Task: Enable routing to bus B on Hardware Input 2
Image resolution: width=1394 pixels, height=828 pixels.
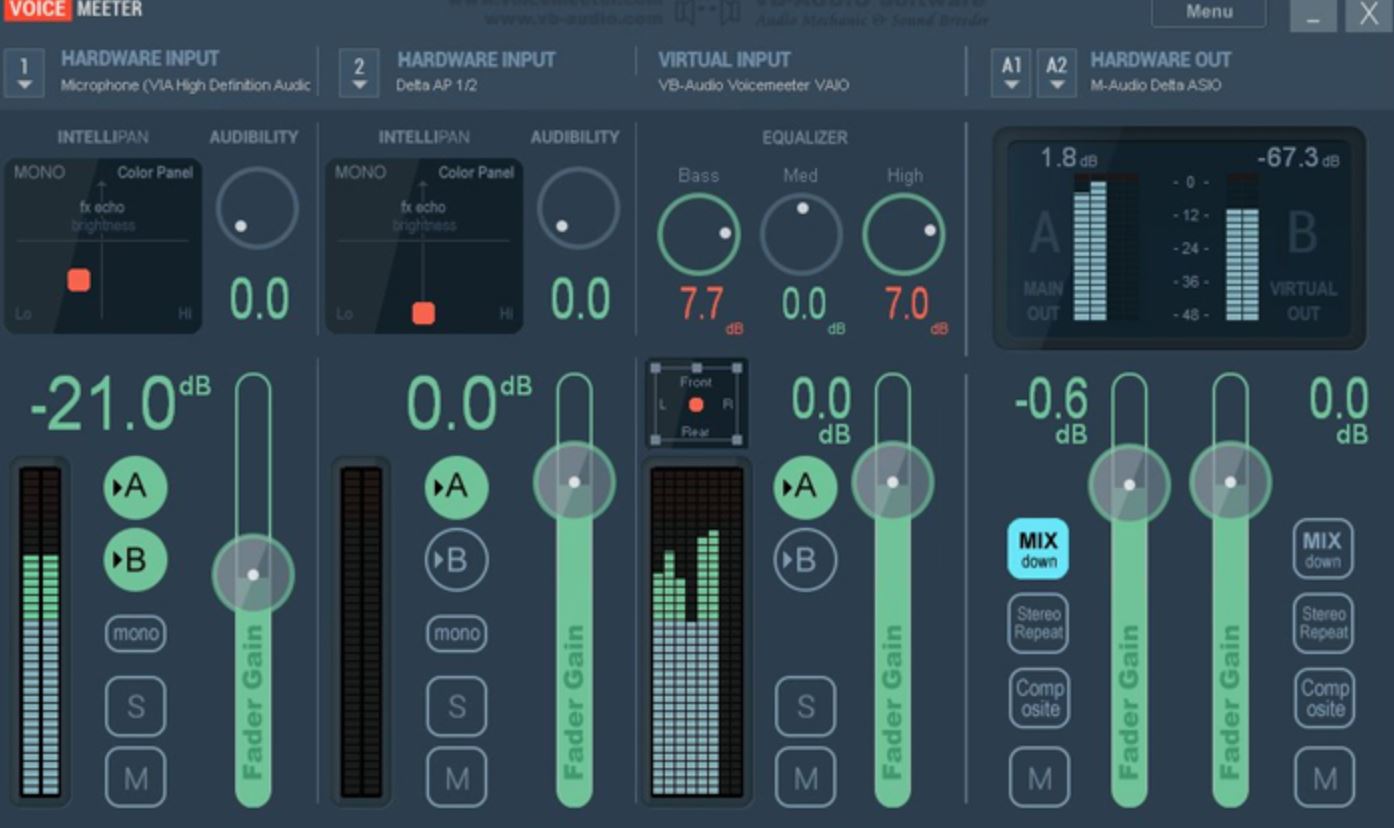Action: pyautogui.click(x=456, y=560)
